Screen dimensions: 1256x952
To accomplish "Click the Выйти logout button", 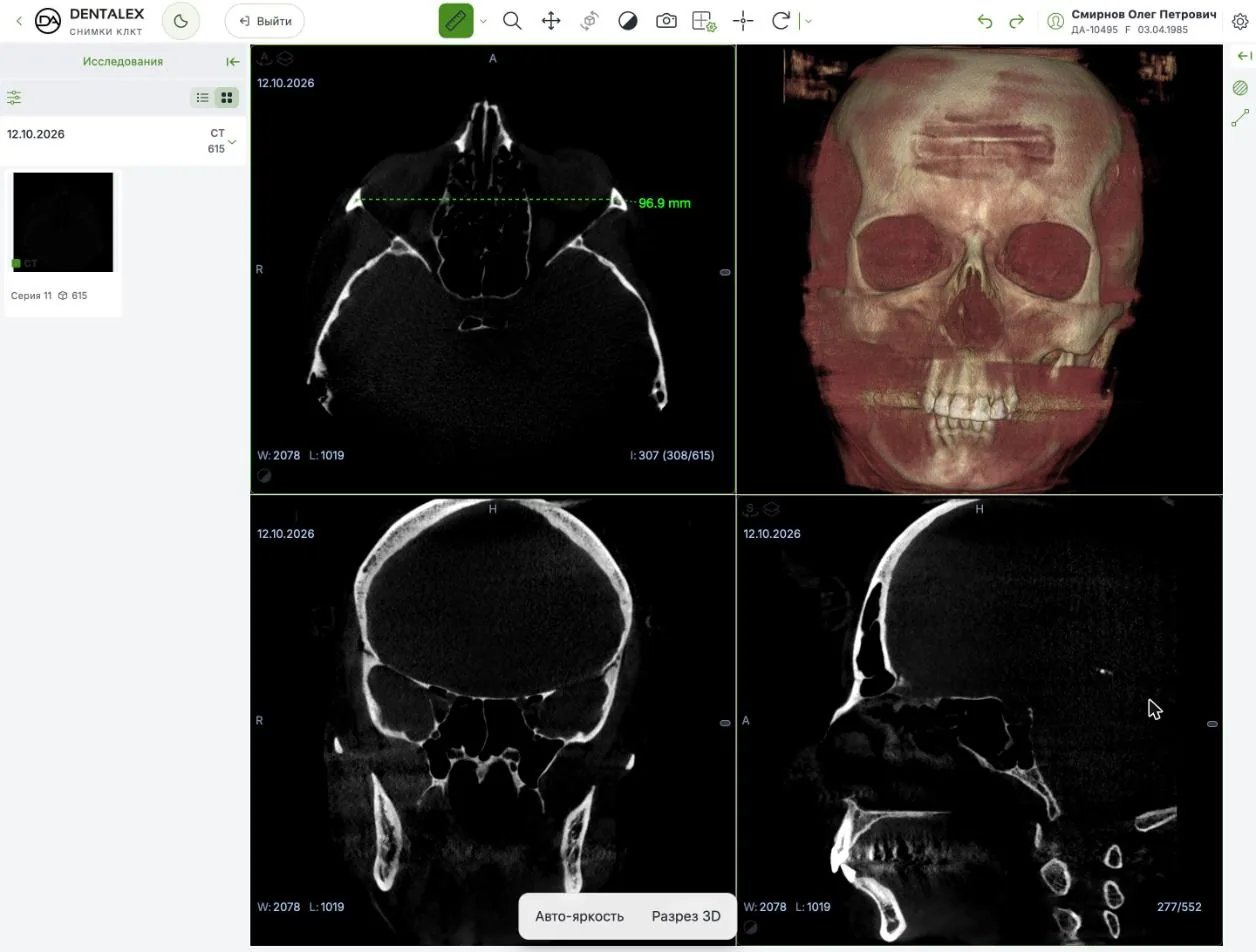I will click(x=265, y=21).
